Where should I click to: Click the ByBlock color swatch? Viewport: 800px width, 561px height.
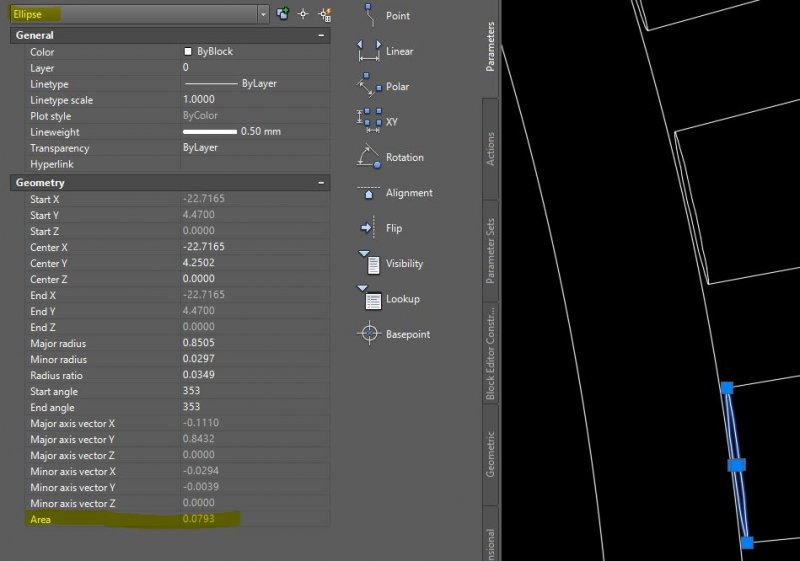pos(187,52)
